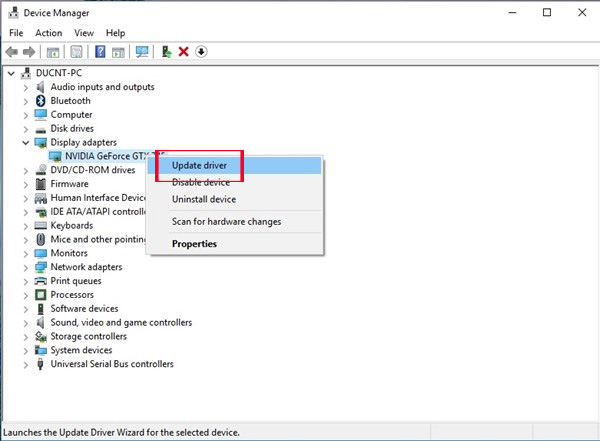Click Scan for hardware changes menu entry
Screen dimensions: 600x441
coord(226,222)
